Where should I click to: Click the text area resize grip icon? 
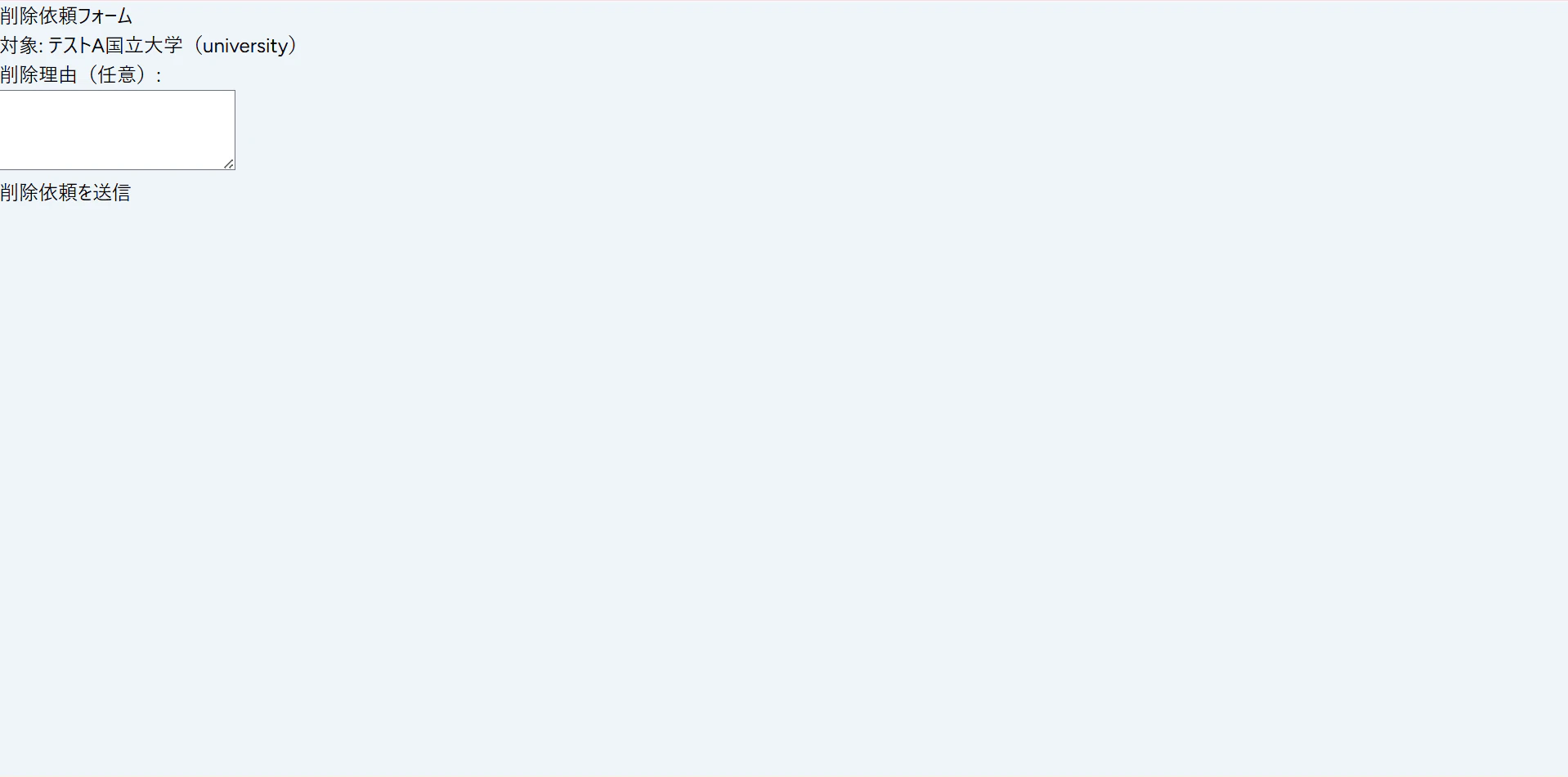point(229,164)
